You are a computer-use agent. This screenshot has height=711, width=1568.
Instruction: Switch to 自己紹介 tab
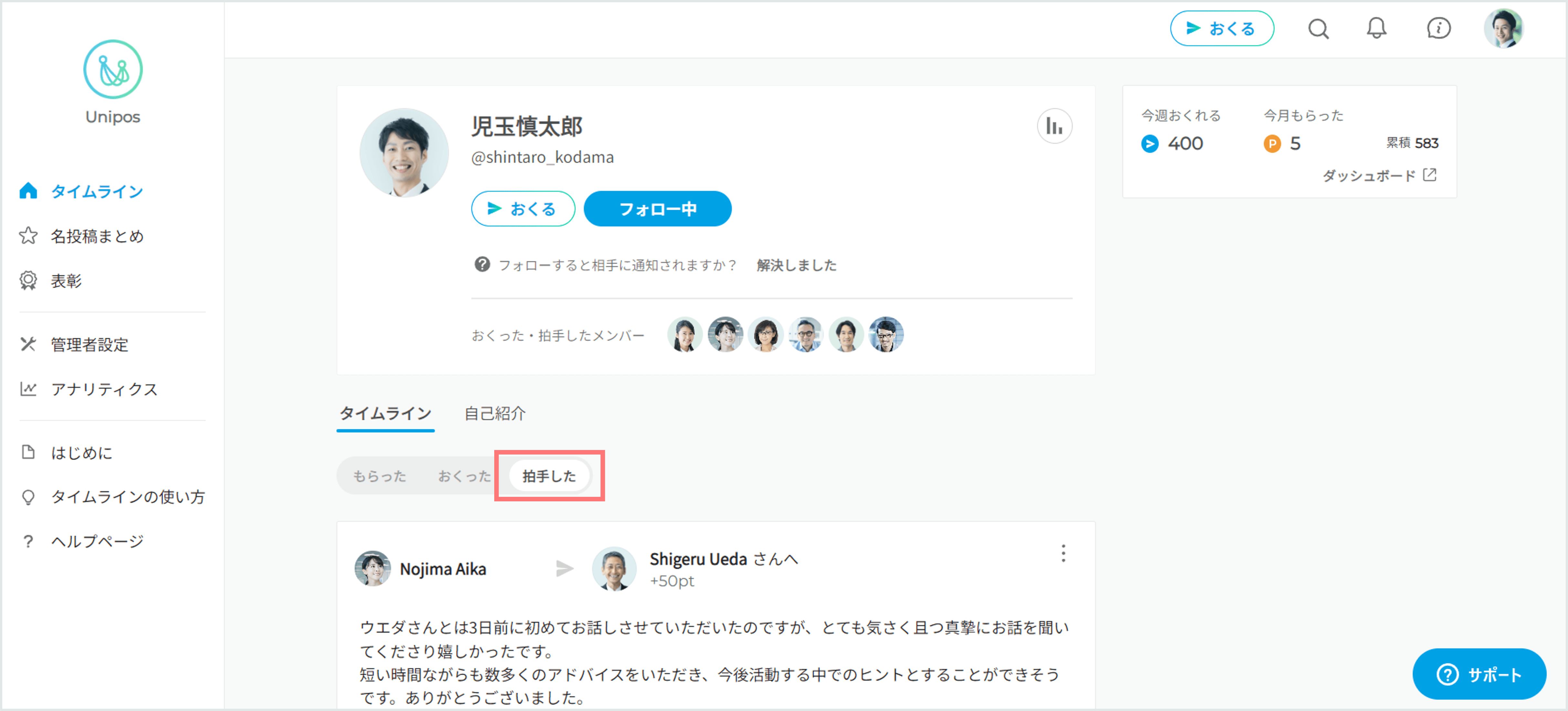pos(494,413)
